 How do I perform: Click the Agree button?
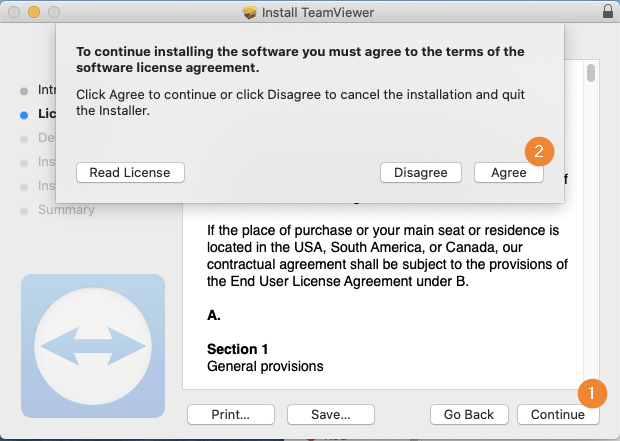(508, 172)
